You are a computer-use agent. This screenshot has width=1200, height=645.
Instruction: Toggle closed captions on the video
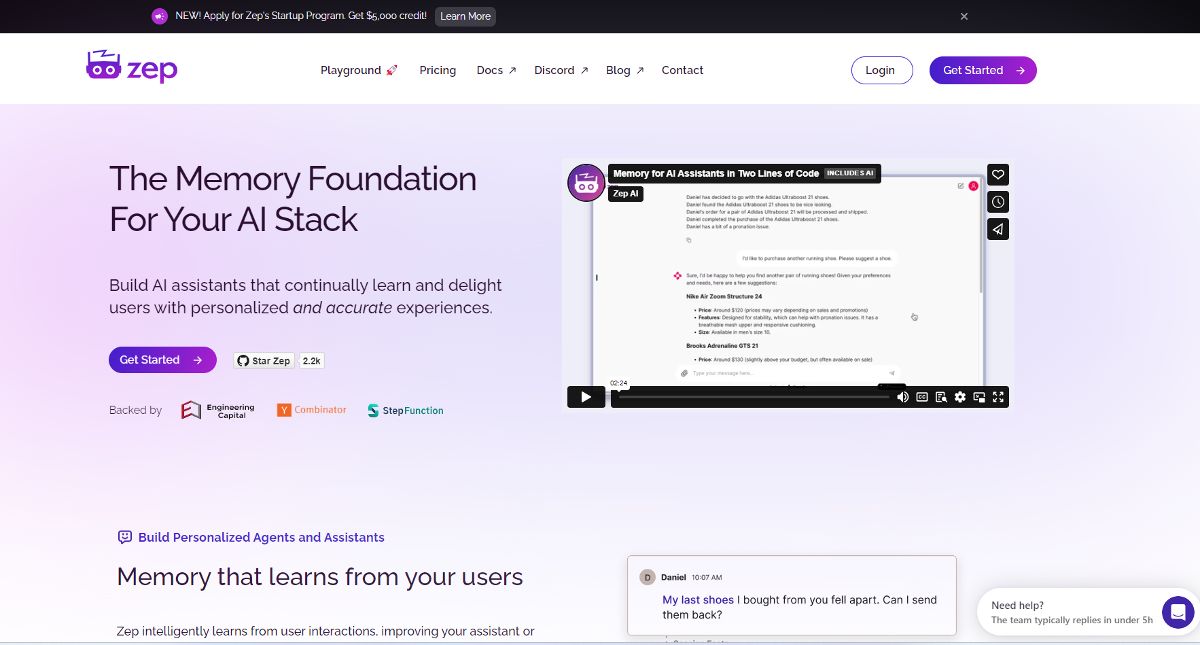coord(922,397)
